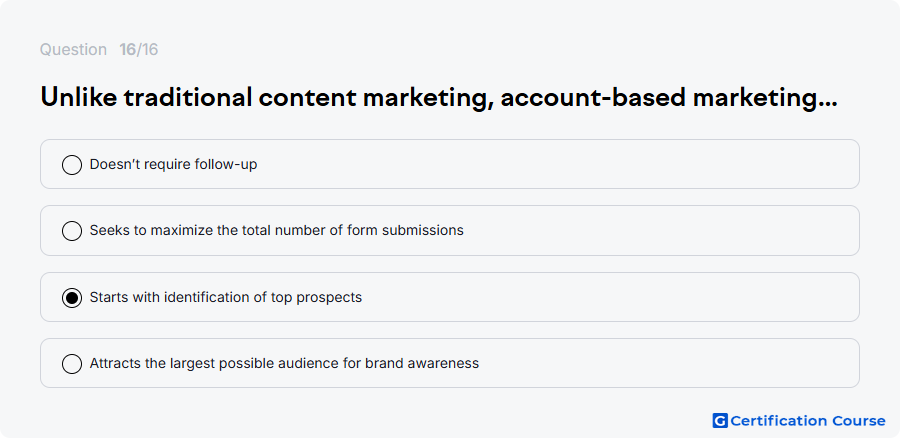
Task: Click the "Seeks to maximize the total number" text
Action: 199,230
